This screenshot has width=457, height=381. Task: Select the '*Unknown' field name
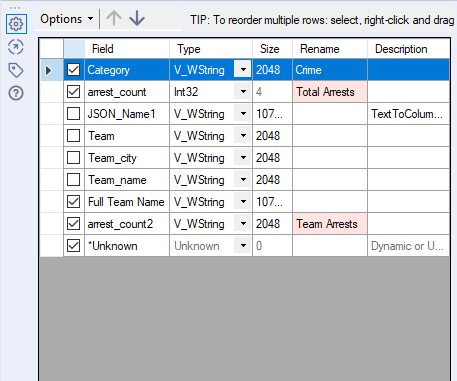click(112, 246)
